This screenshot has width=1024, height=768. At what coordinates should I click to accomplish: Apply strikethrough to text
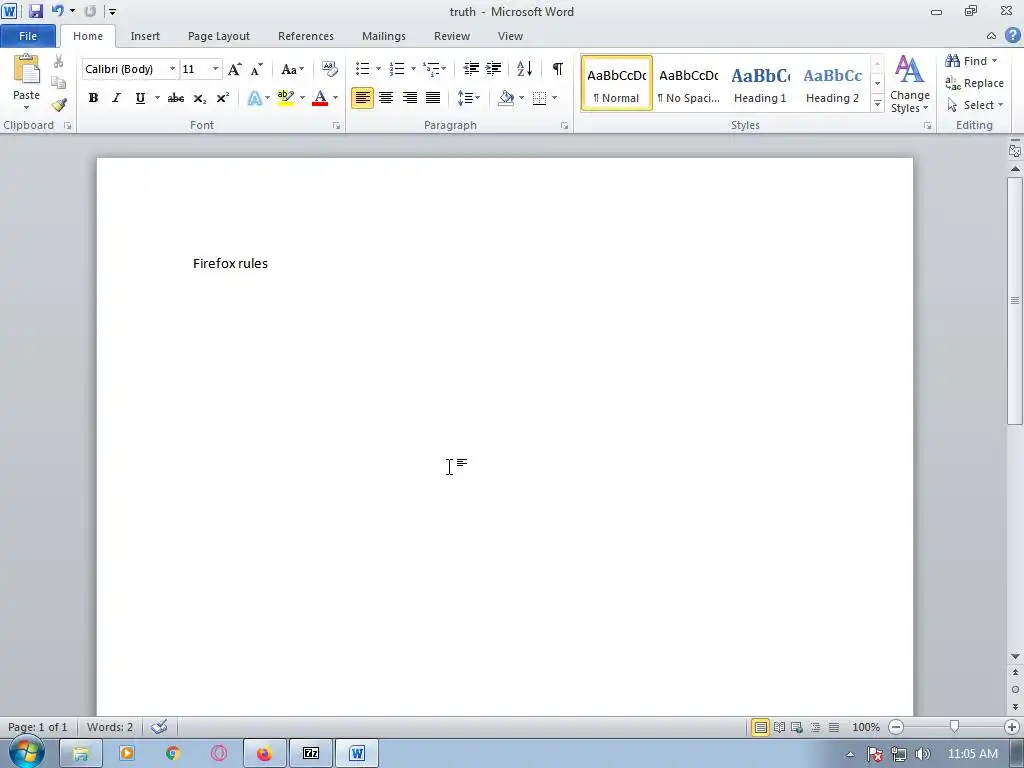[176, 98]
